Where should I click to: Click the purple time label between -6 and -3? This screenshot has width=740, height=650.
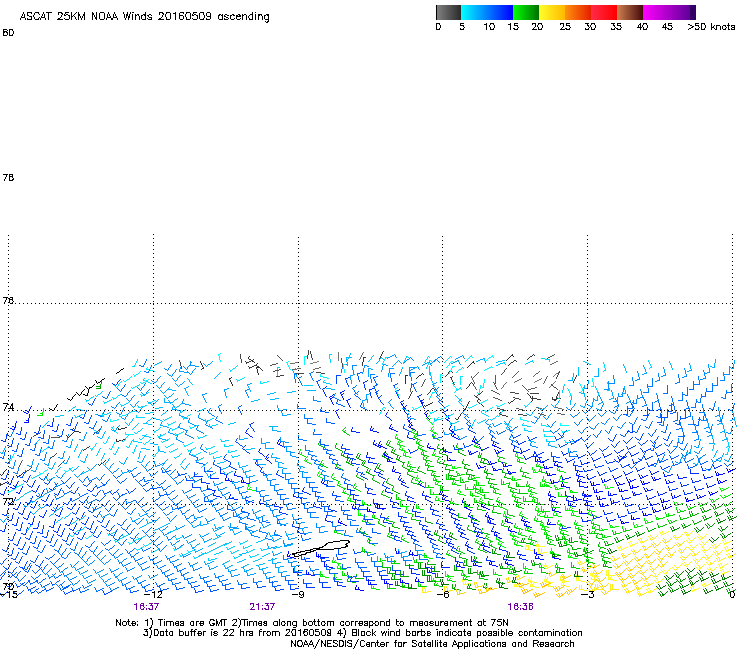coord(520,607)
